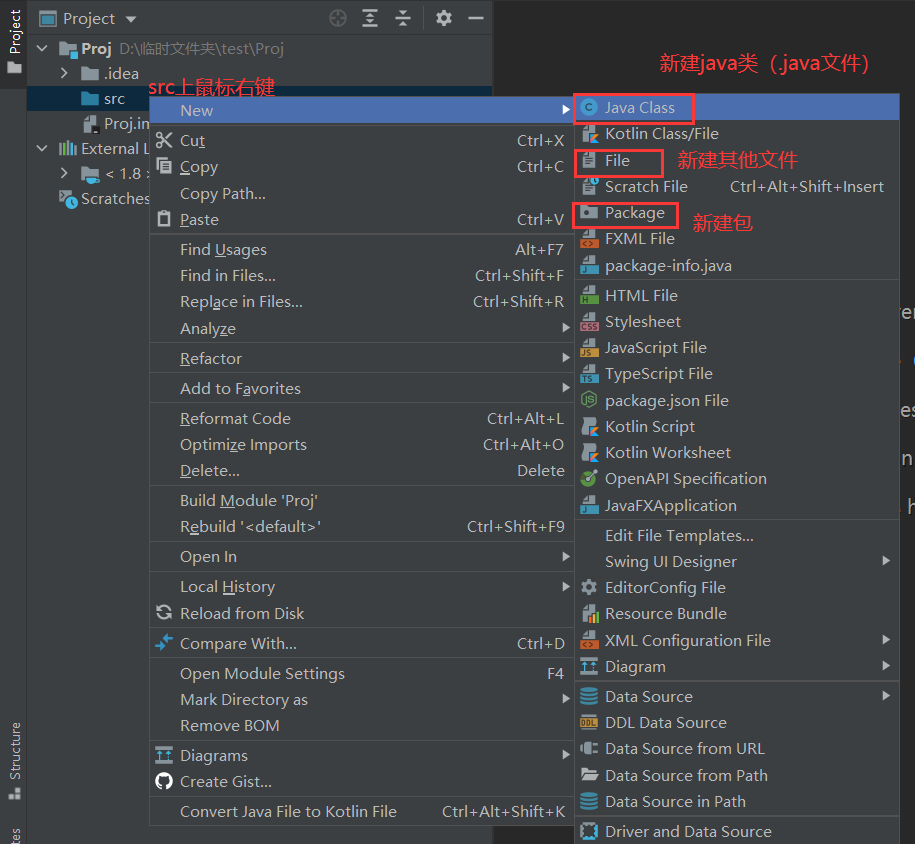The image size is (915, 844).
Task: Click the Compare With arrows icon
Action: tap(164, 642)
